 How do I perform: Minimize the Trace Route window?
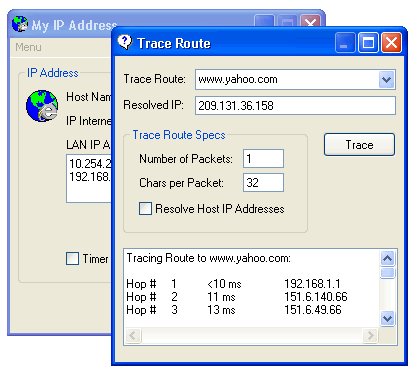[345, 43]
